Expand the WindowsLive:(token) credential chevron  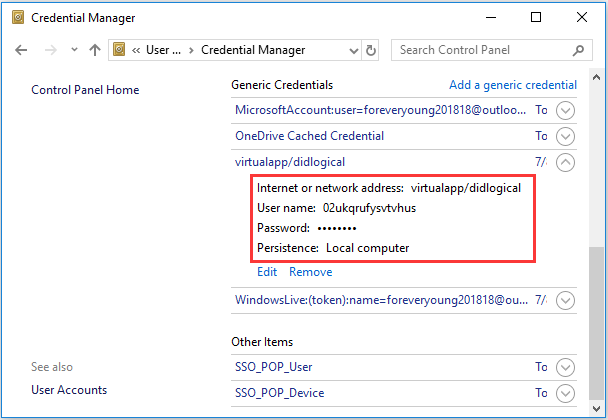pyautogui.click(x=565, y=301)
